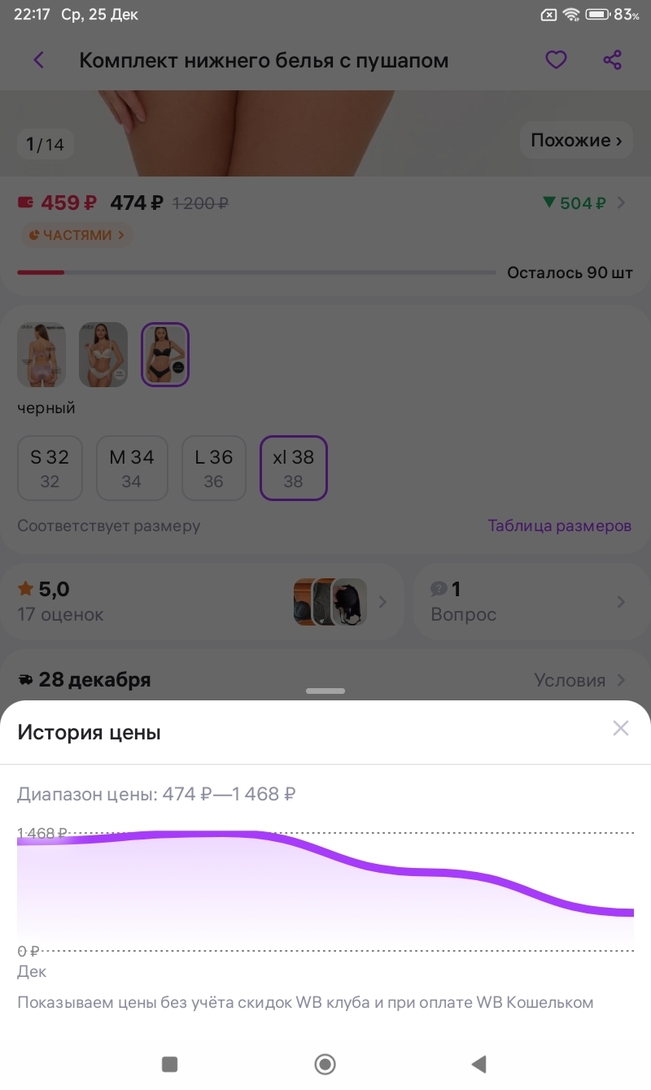Open sharing options with share icon

[x=613, y=60]
